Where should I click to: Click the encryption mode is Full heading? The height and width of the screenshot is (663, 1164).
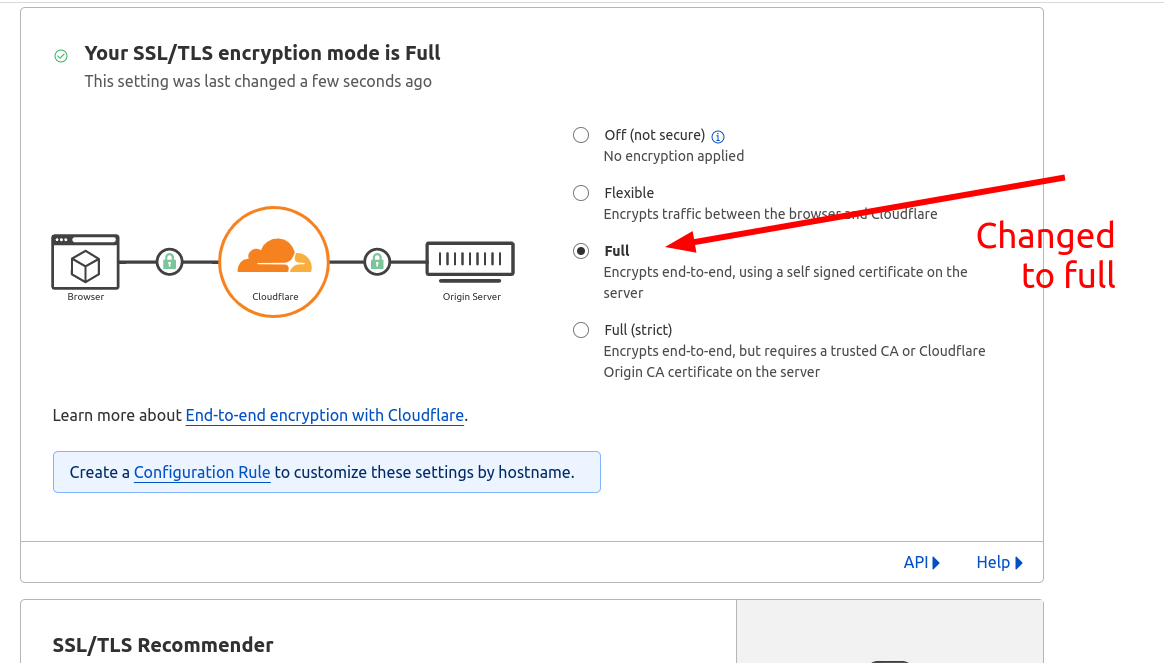coord(262,53)
